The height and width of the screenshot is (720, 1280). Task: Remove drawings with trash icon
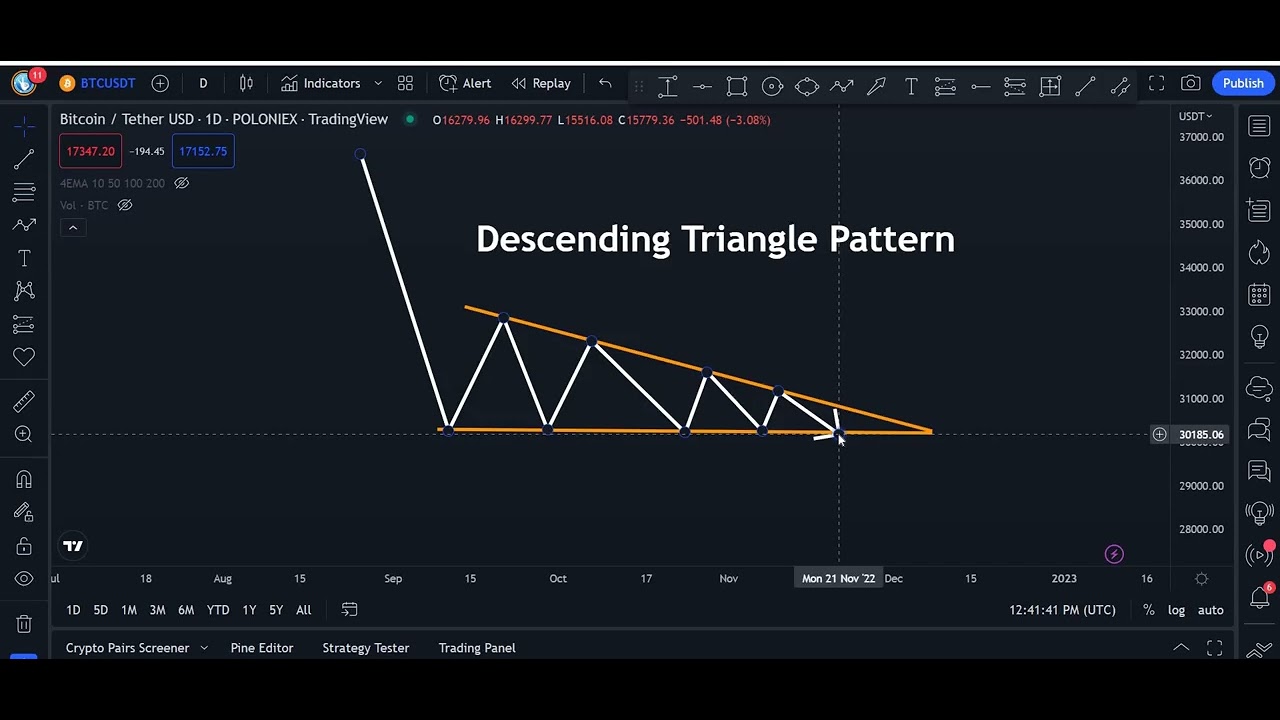tap(24, 624)
